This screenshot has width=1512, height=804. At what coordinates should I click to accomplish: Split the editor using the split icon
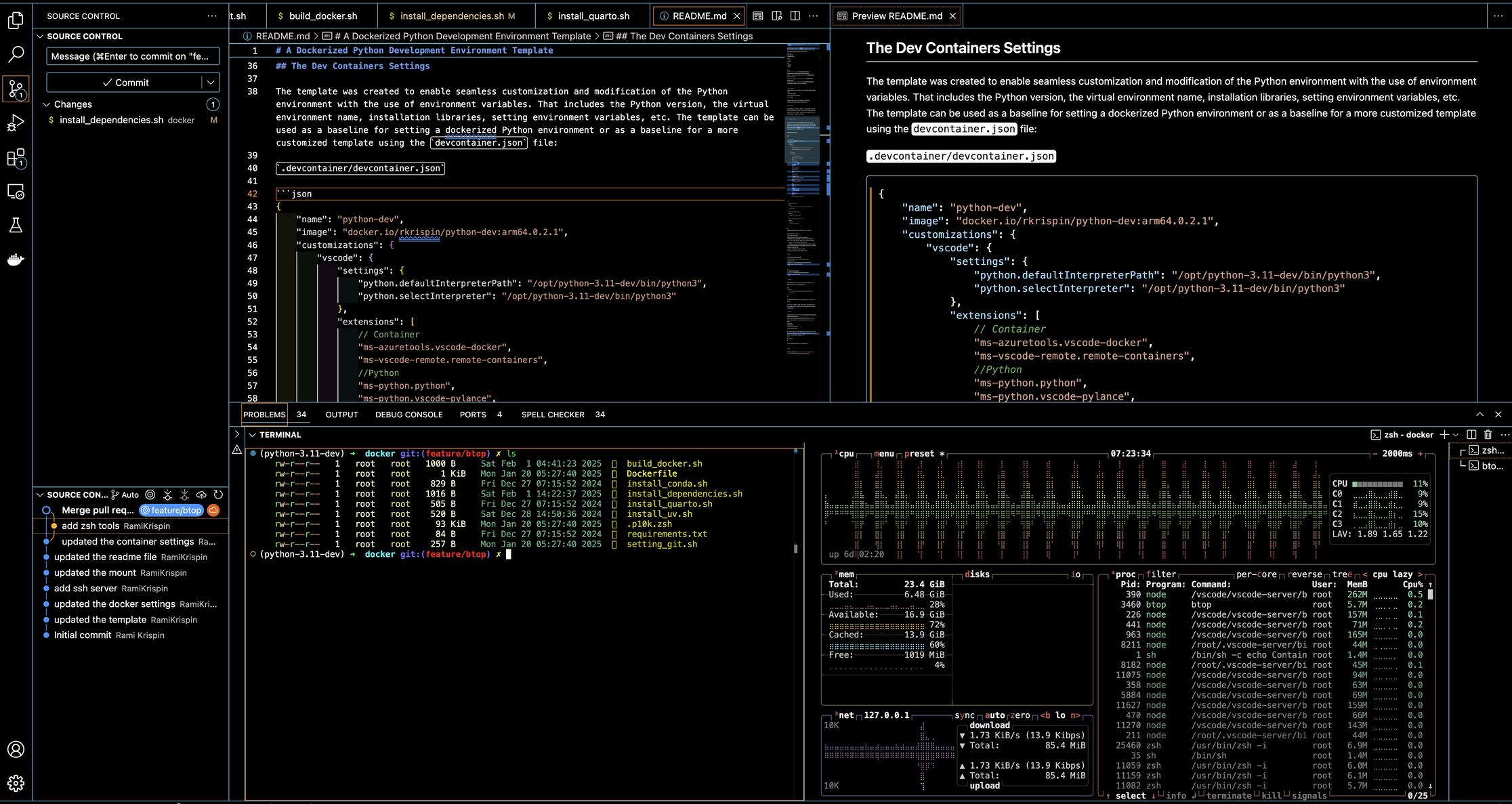point(794,15)
